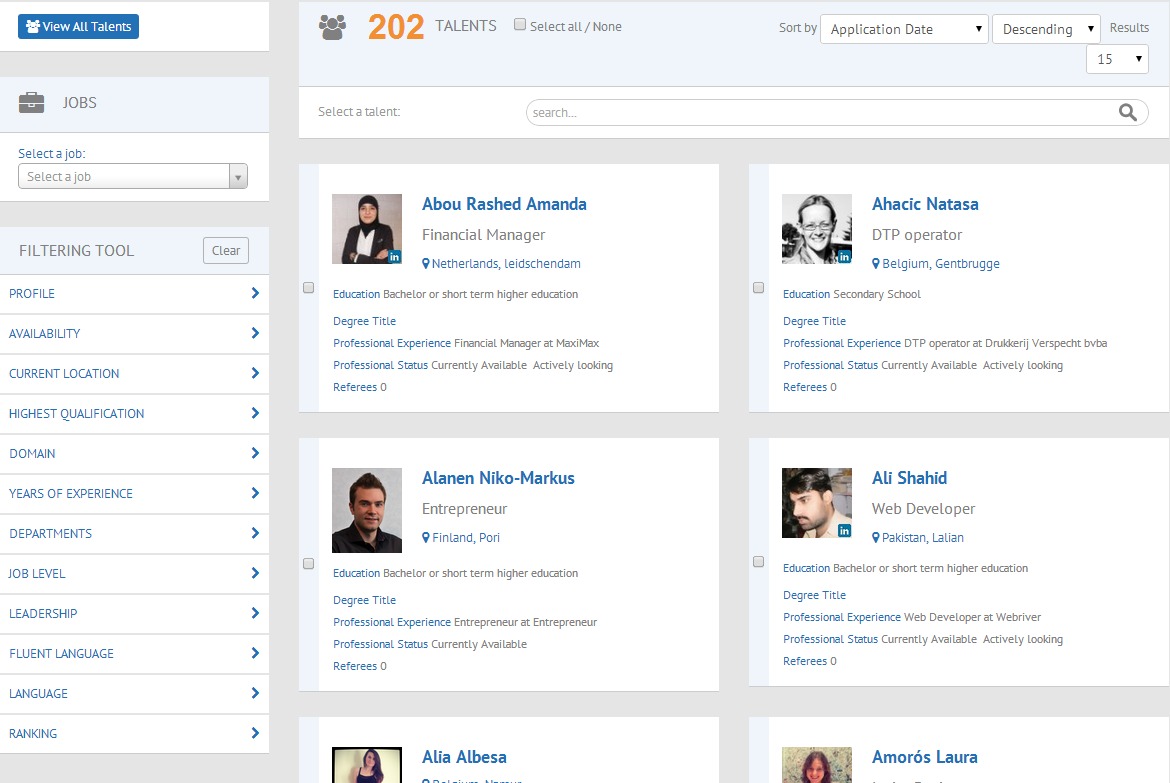Toggle the Select all / None checkbox
This screenshot has height=783, width=1170.
tap(520, 25)
